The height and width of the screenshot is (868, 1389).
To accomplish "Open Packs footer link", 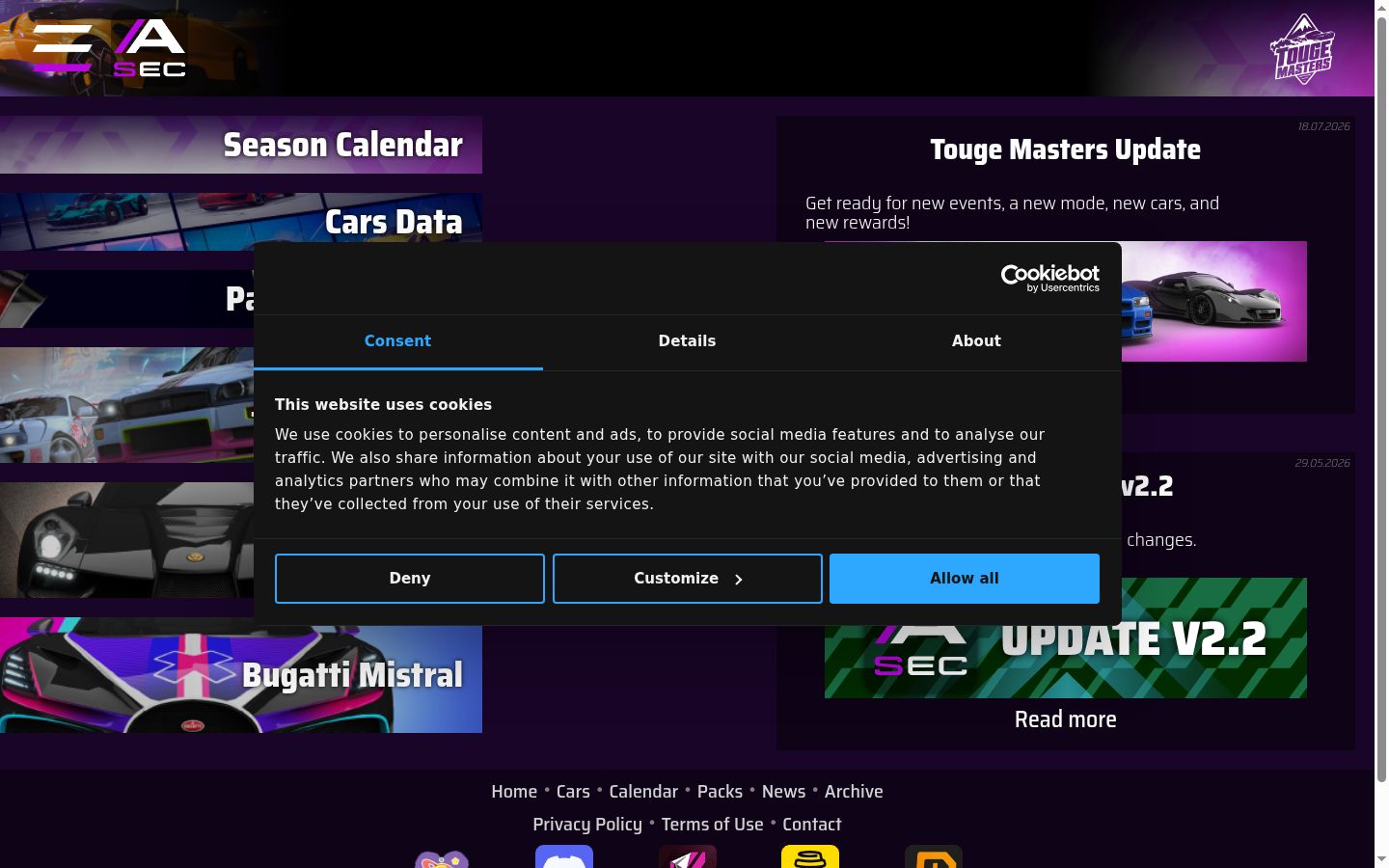I will [x=720, y=792].
